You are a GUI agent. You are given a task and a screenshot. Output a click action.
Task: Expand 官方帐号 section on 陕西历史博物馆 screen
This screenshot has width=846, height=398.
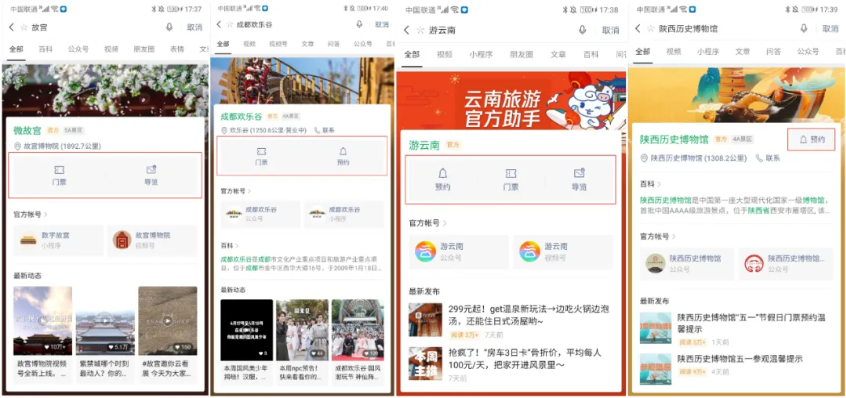click(658, 236)
